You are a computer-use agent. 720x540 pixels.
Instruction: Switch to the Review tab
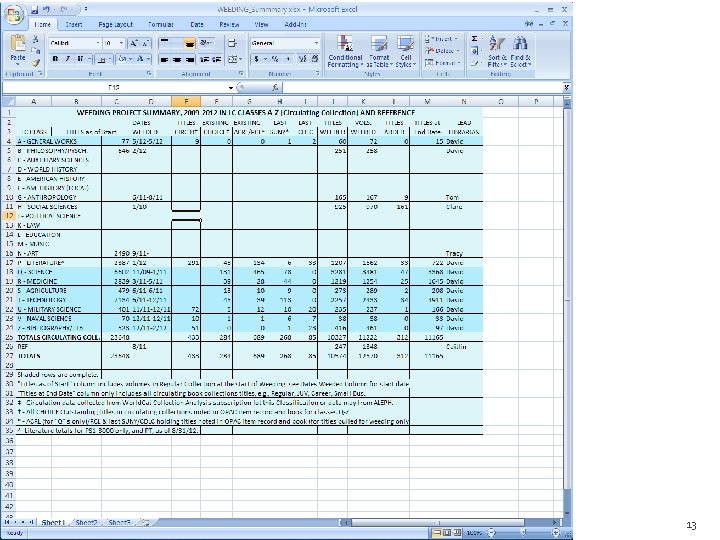(x=229, y=24)
